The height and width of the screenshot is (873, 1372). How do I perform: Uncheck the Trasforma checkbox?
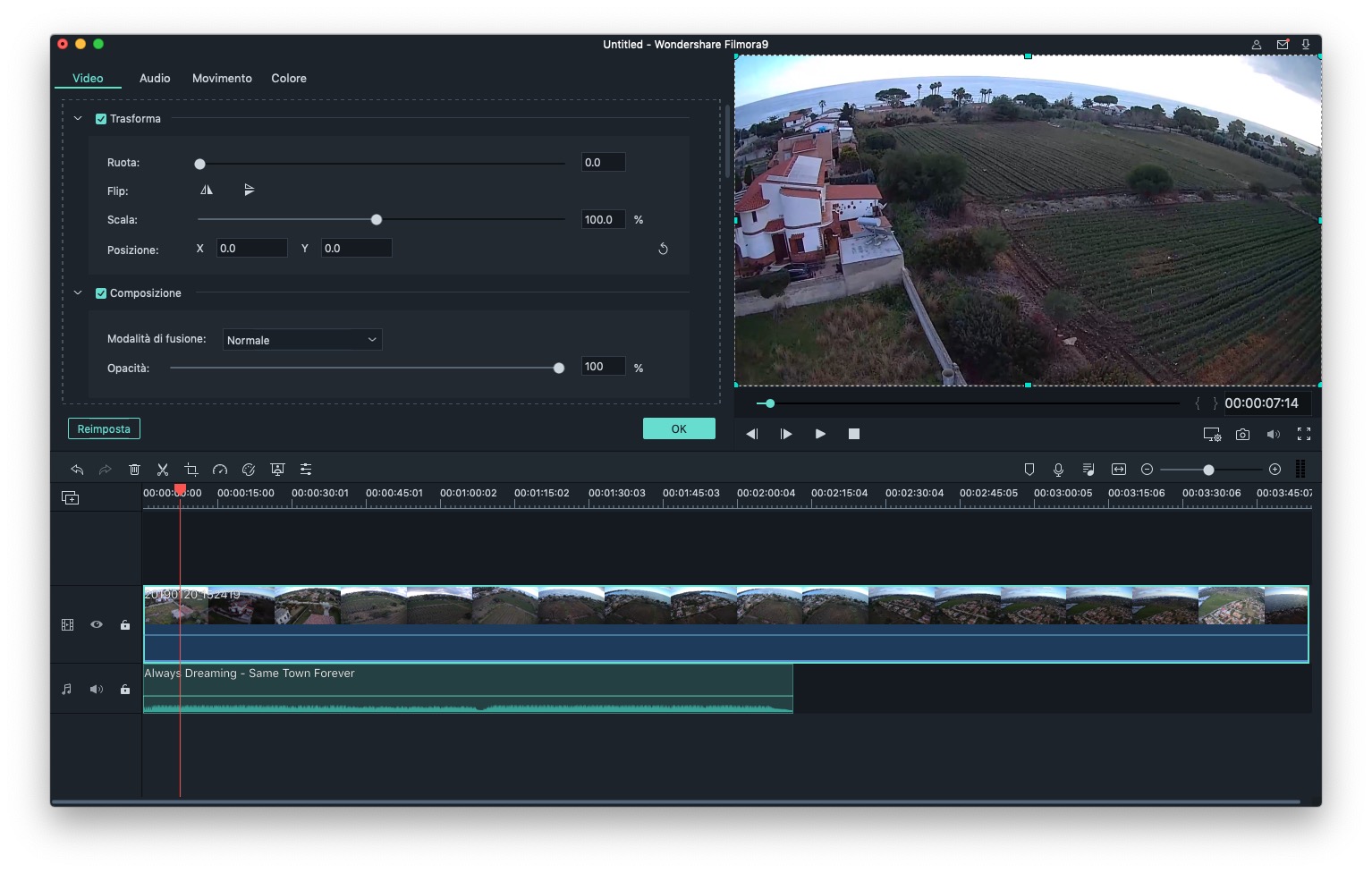(x=101, y=118)
